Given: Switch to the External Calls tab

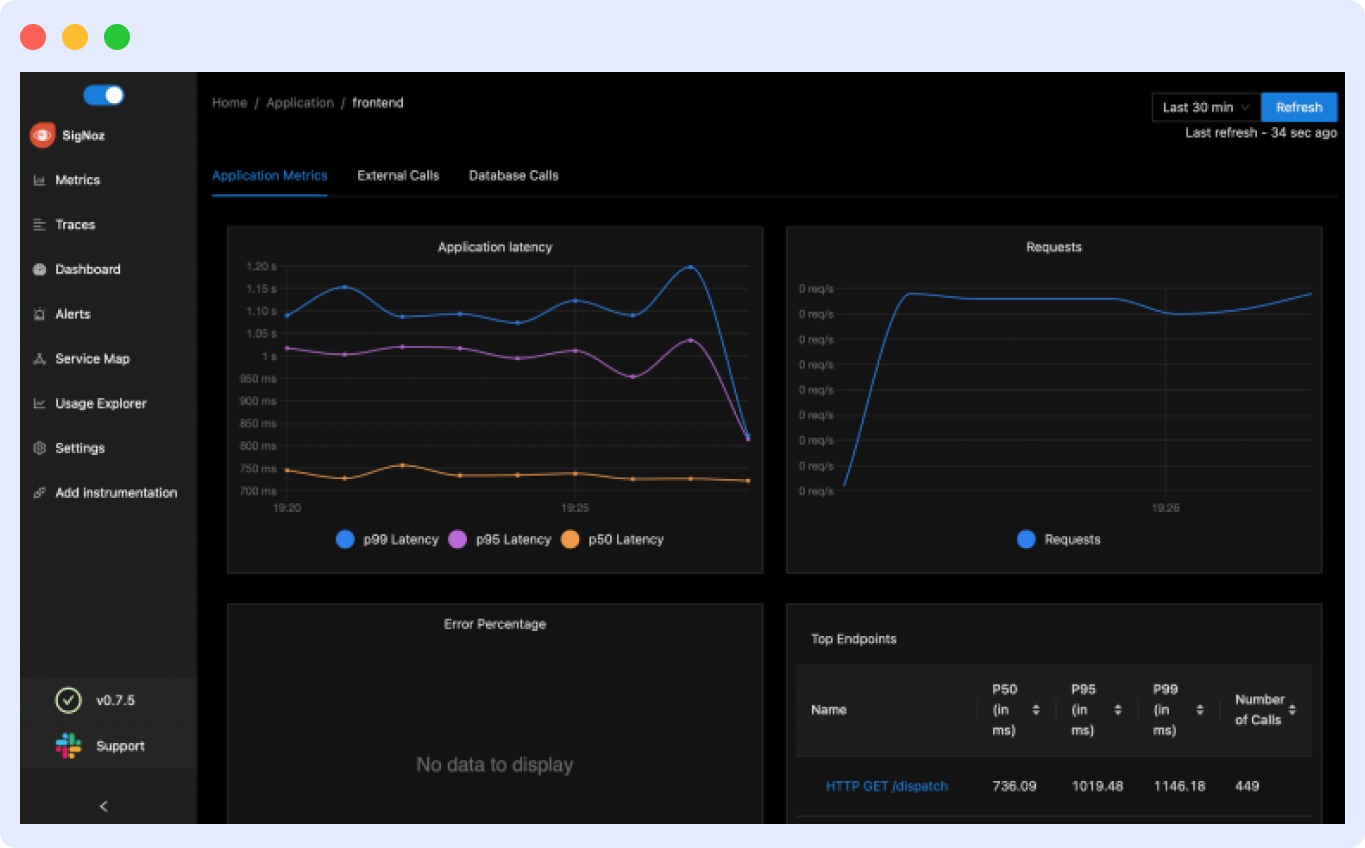Looking at the screenshot, I should click(397, 175).
